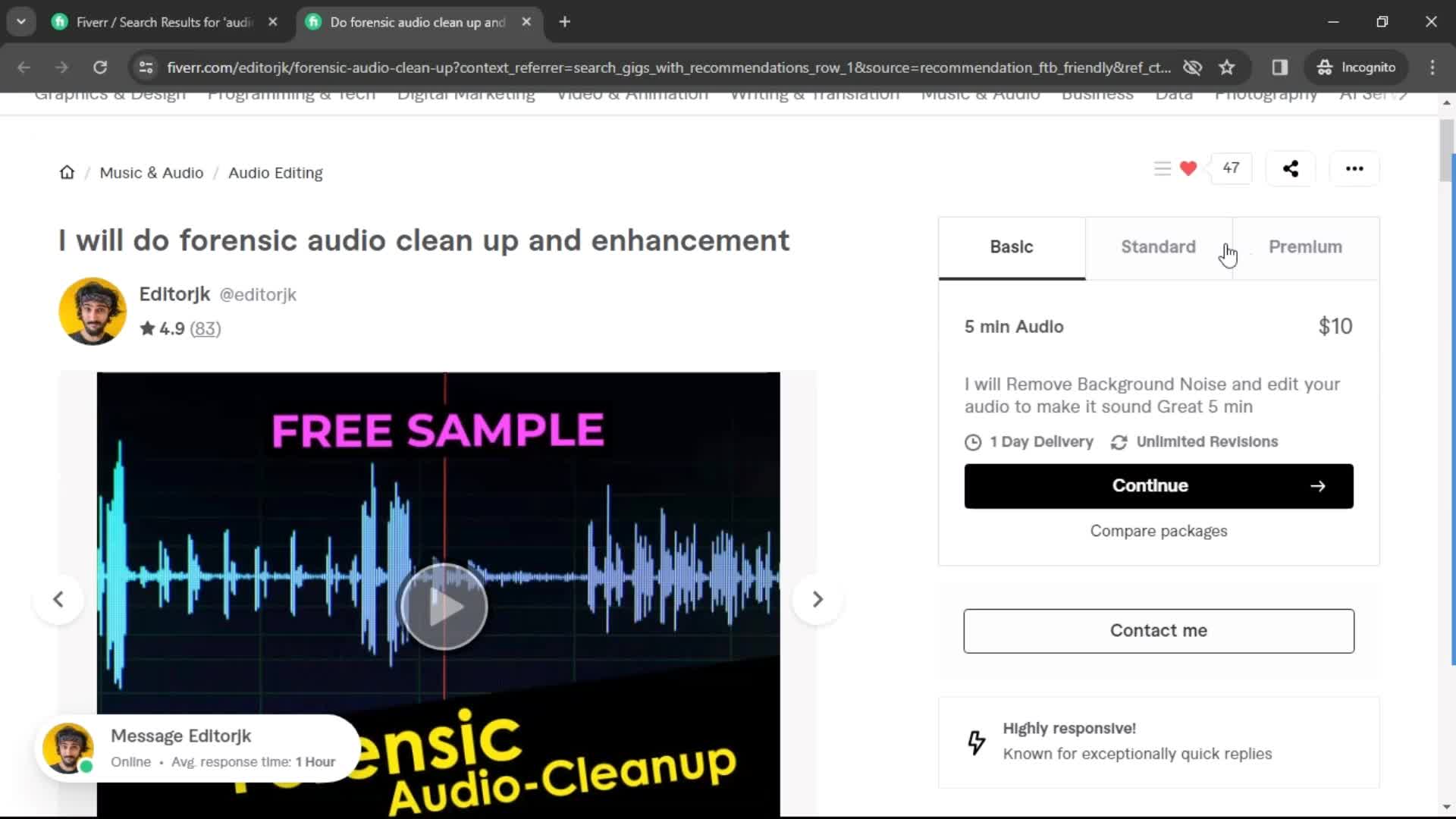Image resolution: width=1456 pixels, height=819 pixels.
Task: Click the Contact me button
Action: (1159, 631)
